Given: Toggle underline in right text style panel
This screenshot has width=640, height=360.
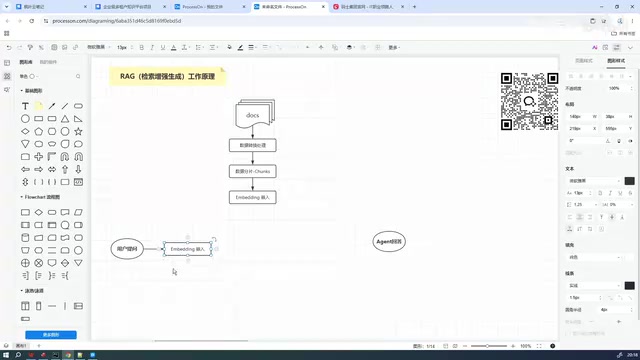Looking at the screenshot, I should tap(620, 193).
